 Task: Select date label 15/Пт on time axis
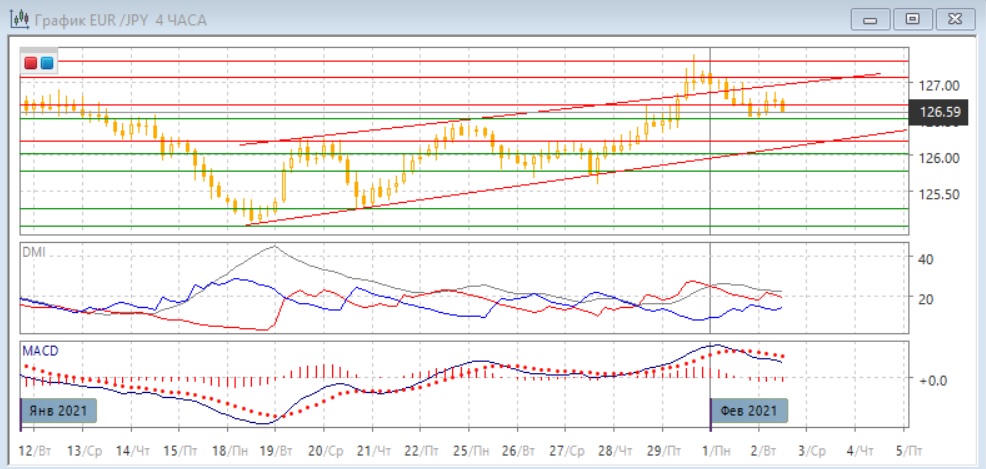coord(181,451)
